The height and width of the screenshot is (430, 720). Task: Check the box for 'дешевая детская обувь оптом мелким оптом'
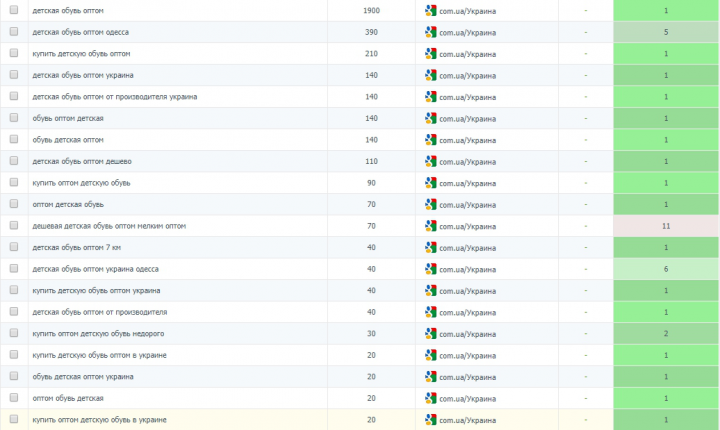(14, 225)
